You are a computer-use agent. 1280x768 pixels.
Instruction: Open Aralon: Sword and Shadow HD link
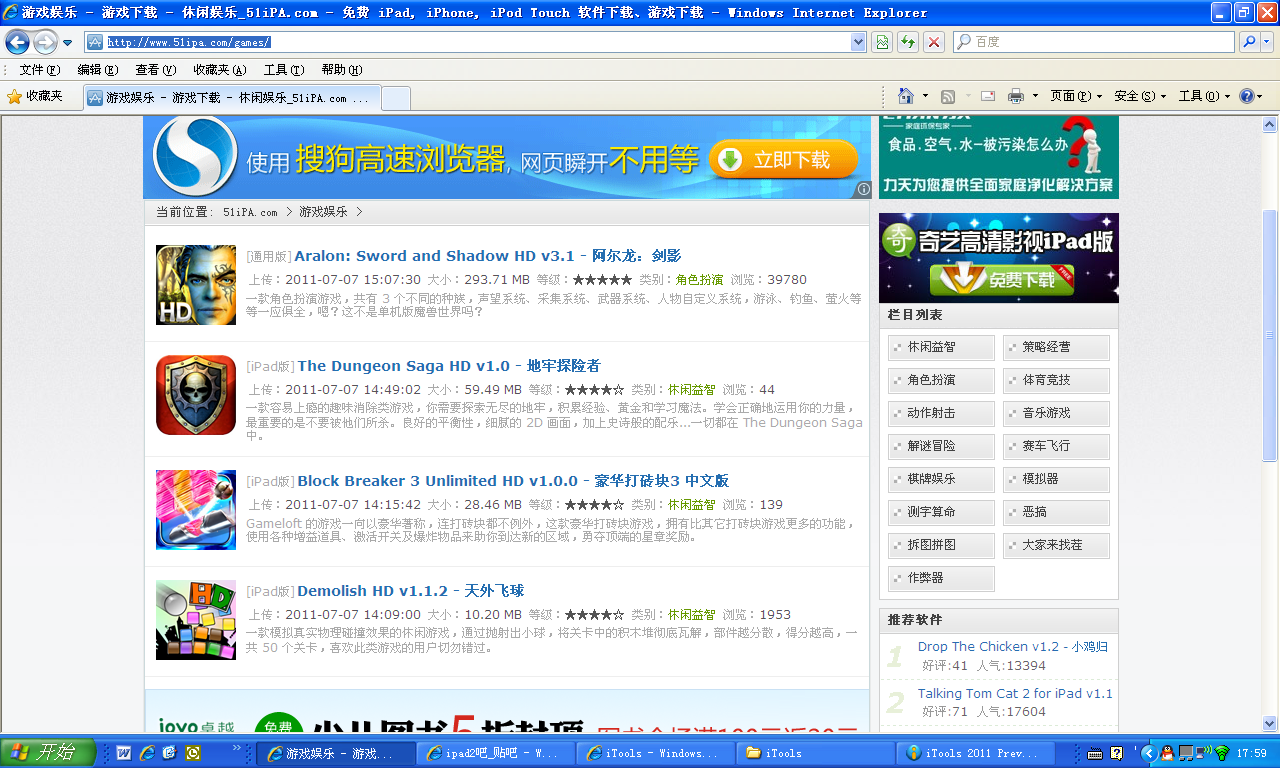click(434, 256)
